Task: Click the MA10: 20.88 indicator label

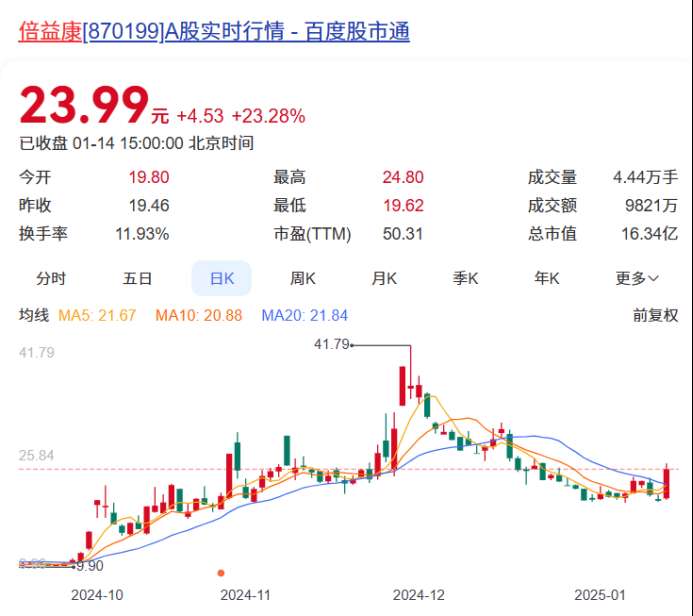Action: coord(198,315)
